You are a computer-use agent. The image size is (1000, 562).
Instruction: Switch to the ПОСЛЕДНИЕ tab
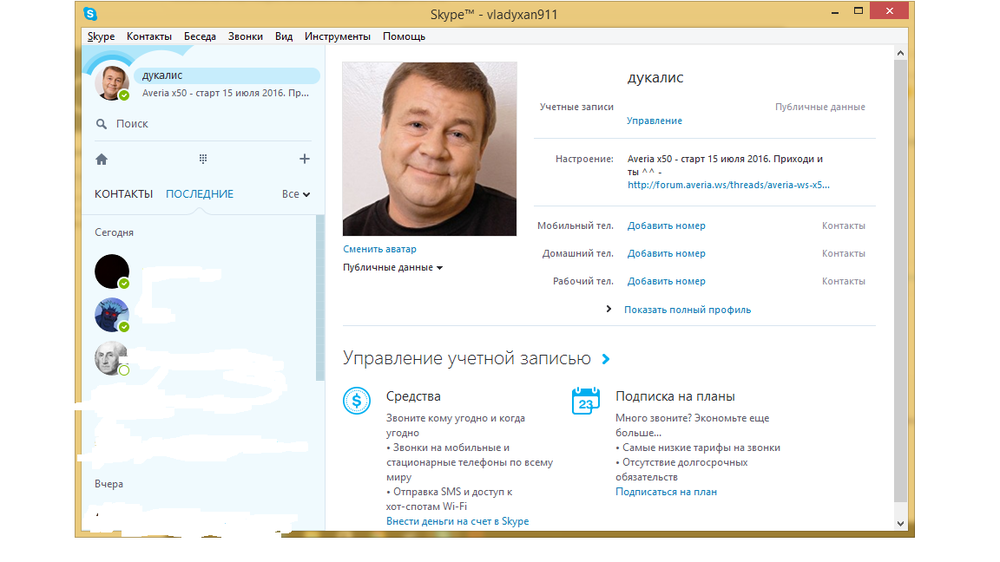200,194
